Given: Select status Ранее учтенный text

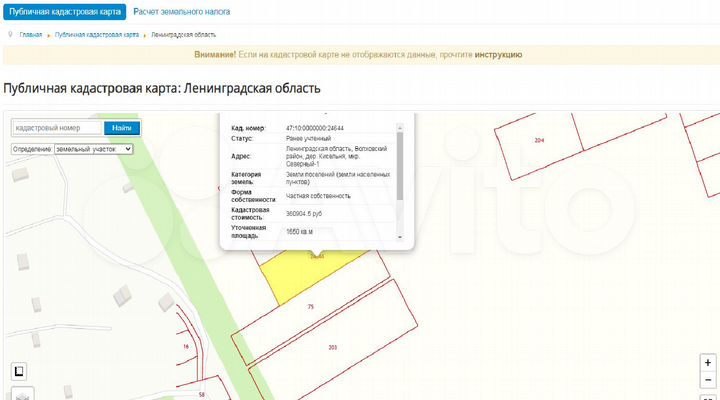Looking at the screenshot, I should 308,139.
